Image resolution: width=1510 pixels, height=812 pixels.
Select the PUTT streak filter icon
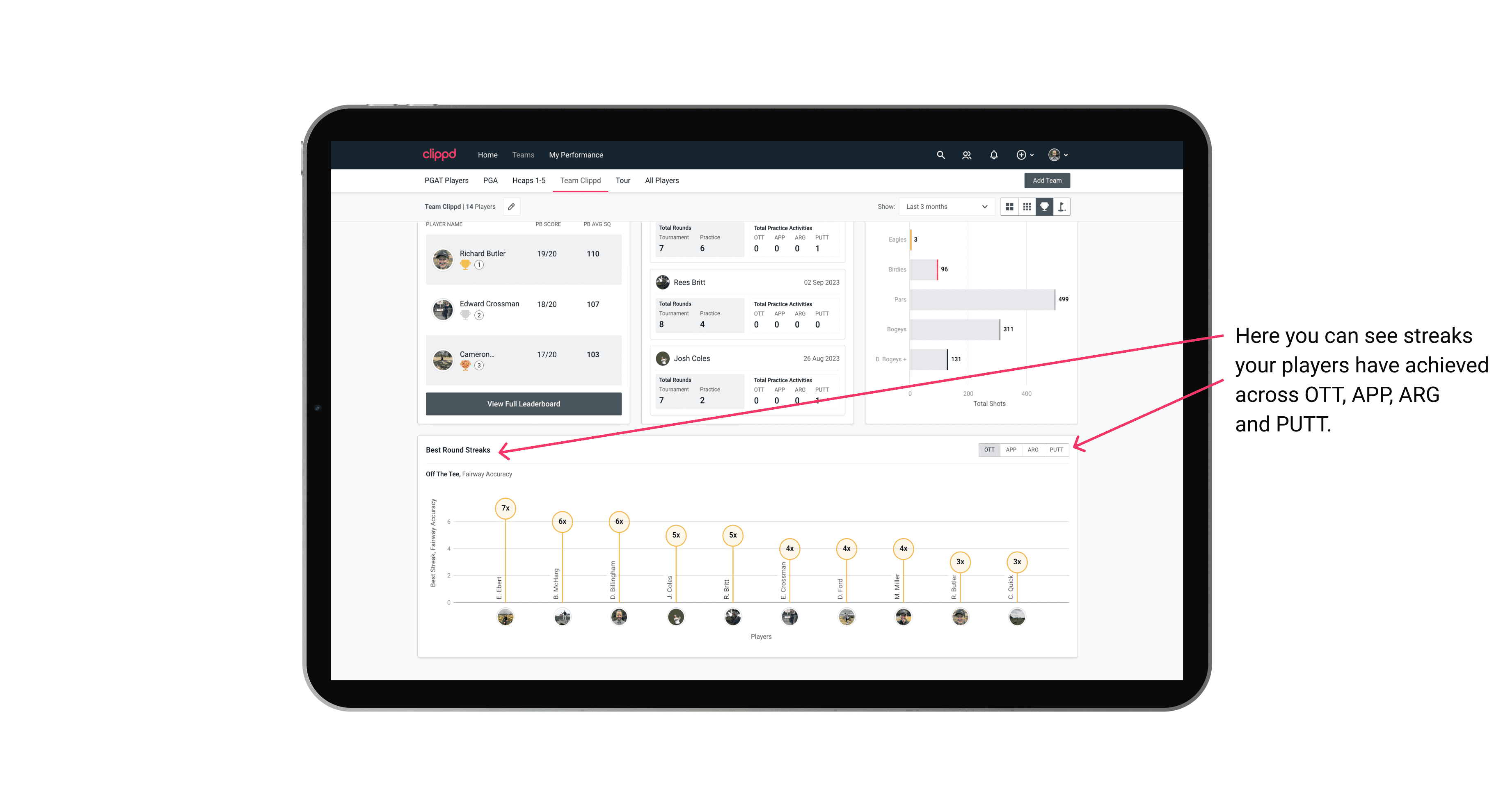pos(1057,449)
